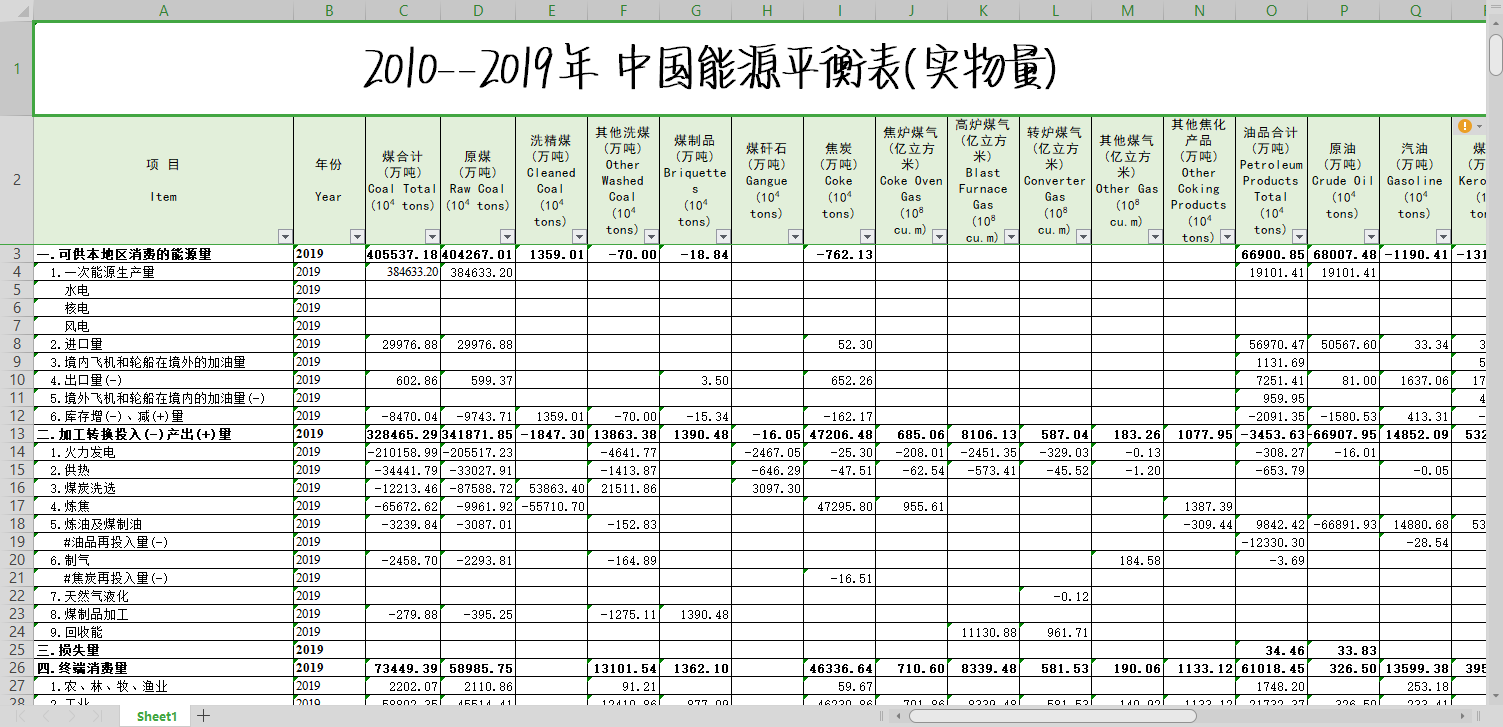1503x727 pixels.
Task: Select row 1 header
Action: point(16,69)
